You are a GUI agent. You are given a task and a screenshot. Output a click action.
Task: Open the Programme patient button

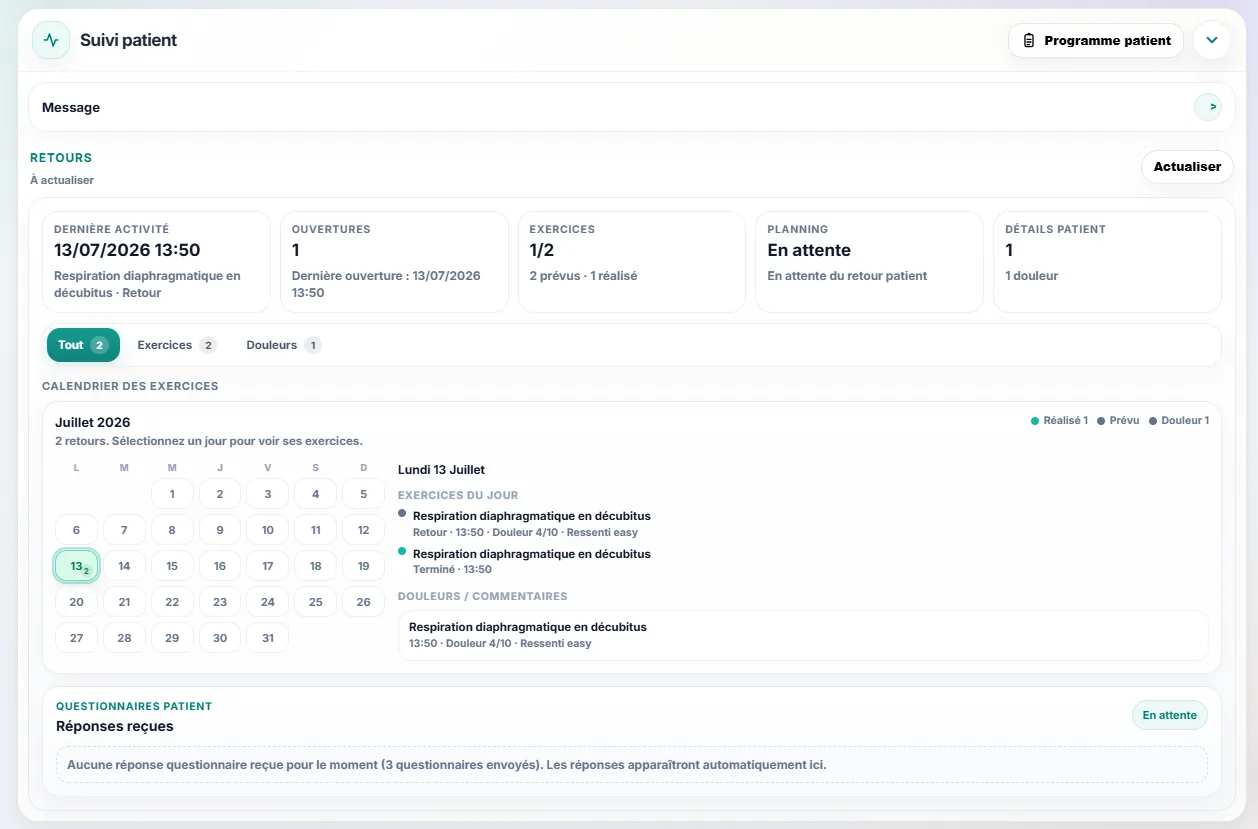(x=1096, y=41)
